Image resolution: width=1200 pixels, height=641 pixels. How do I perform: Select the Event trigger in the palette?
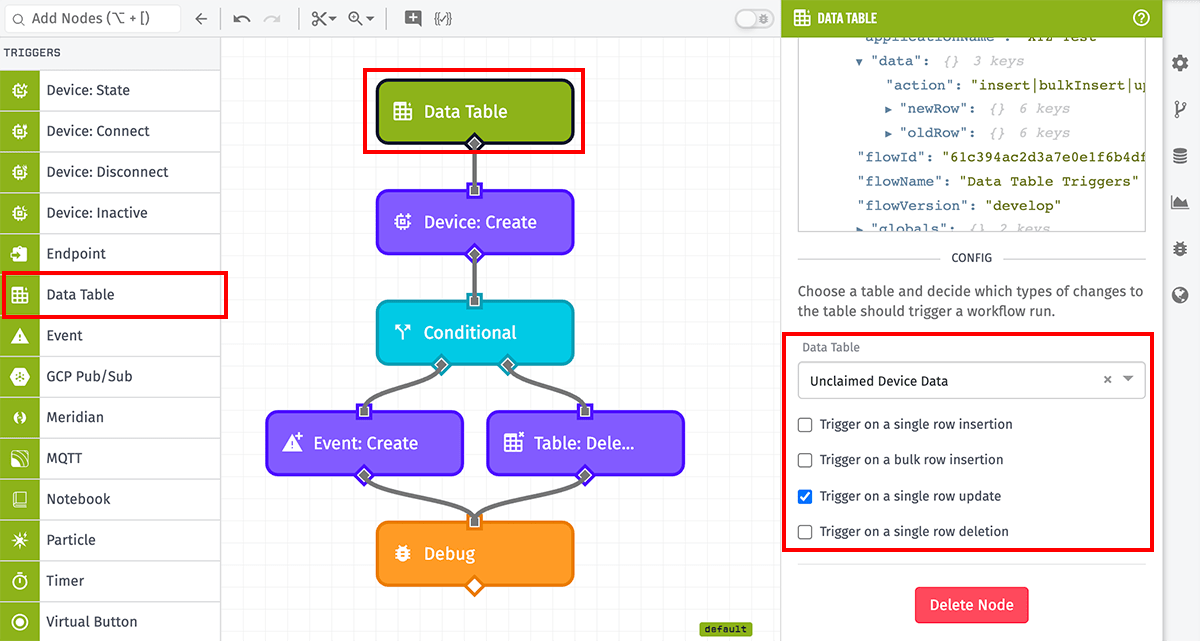click(110, 336)
